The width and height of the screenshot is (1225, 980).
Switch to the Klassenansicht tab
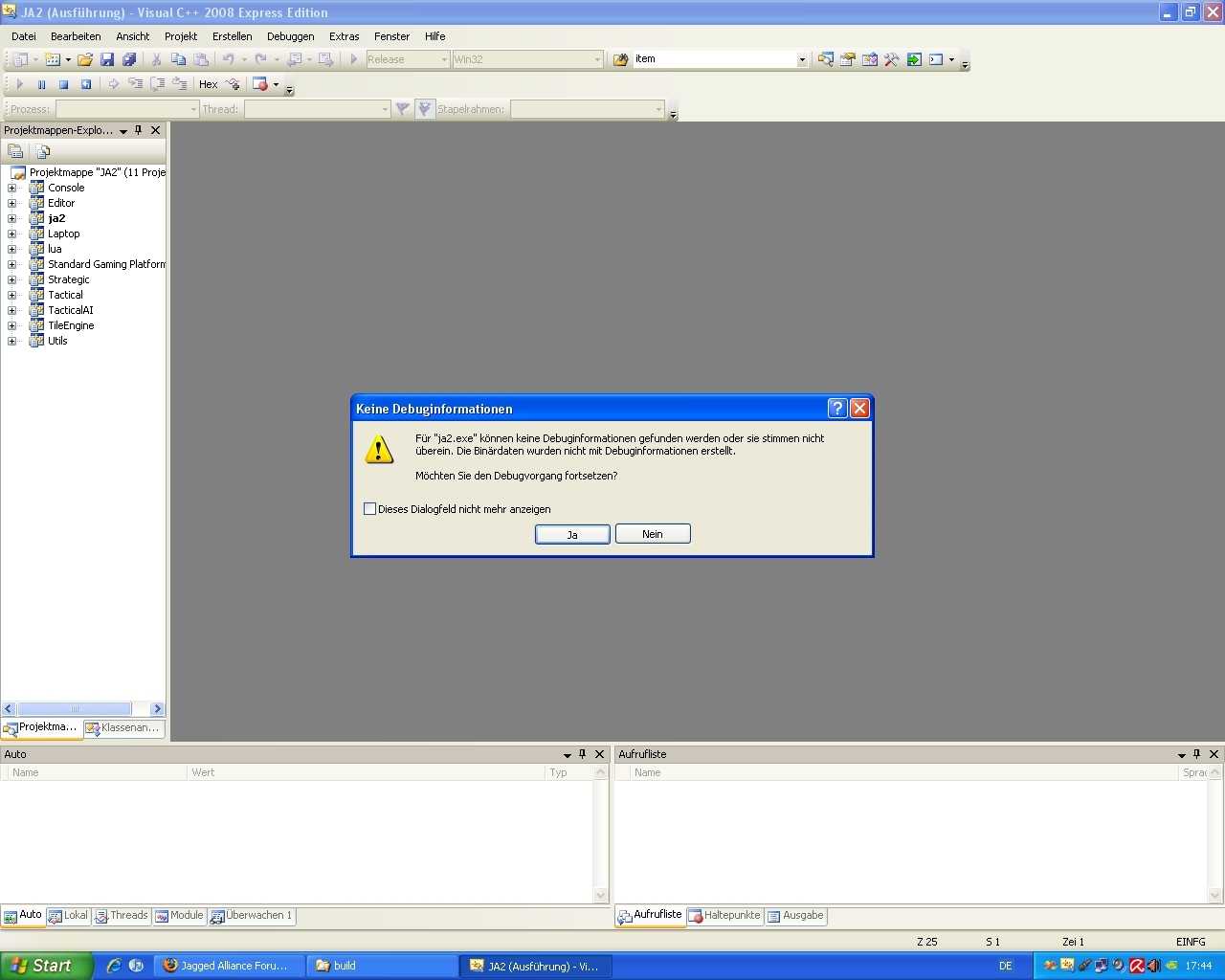point(122,728)
